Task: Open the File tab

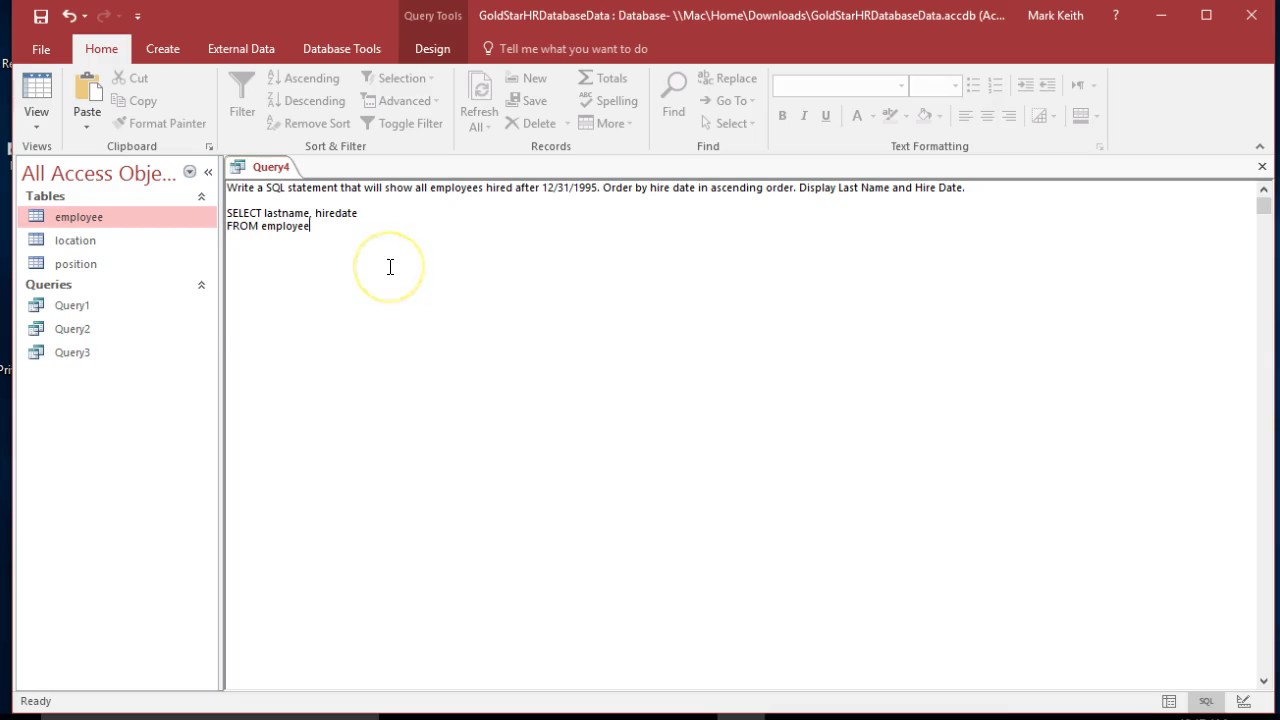Action: tap(41, 49)
